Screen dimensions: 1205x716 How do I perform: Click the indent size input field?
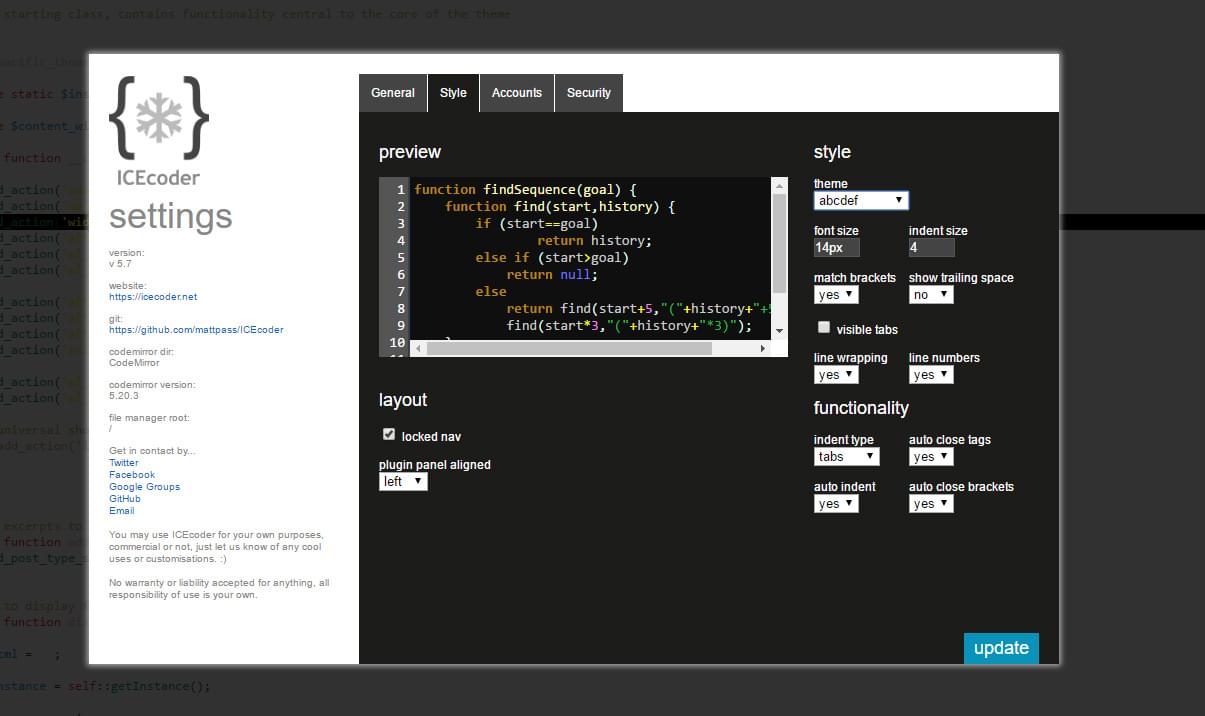coord(931,247)
